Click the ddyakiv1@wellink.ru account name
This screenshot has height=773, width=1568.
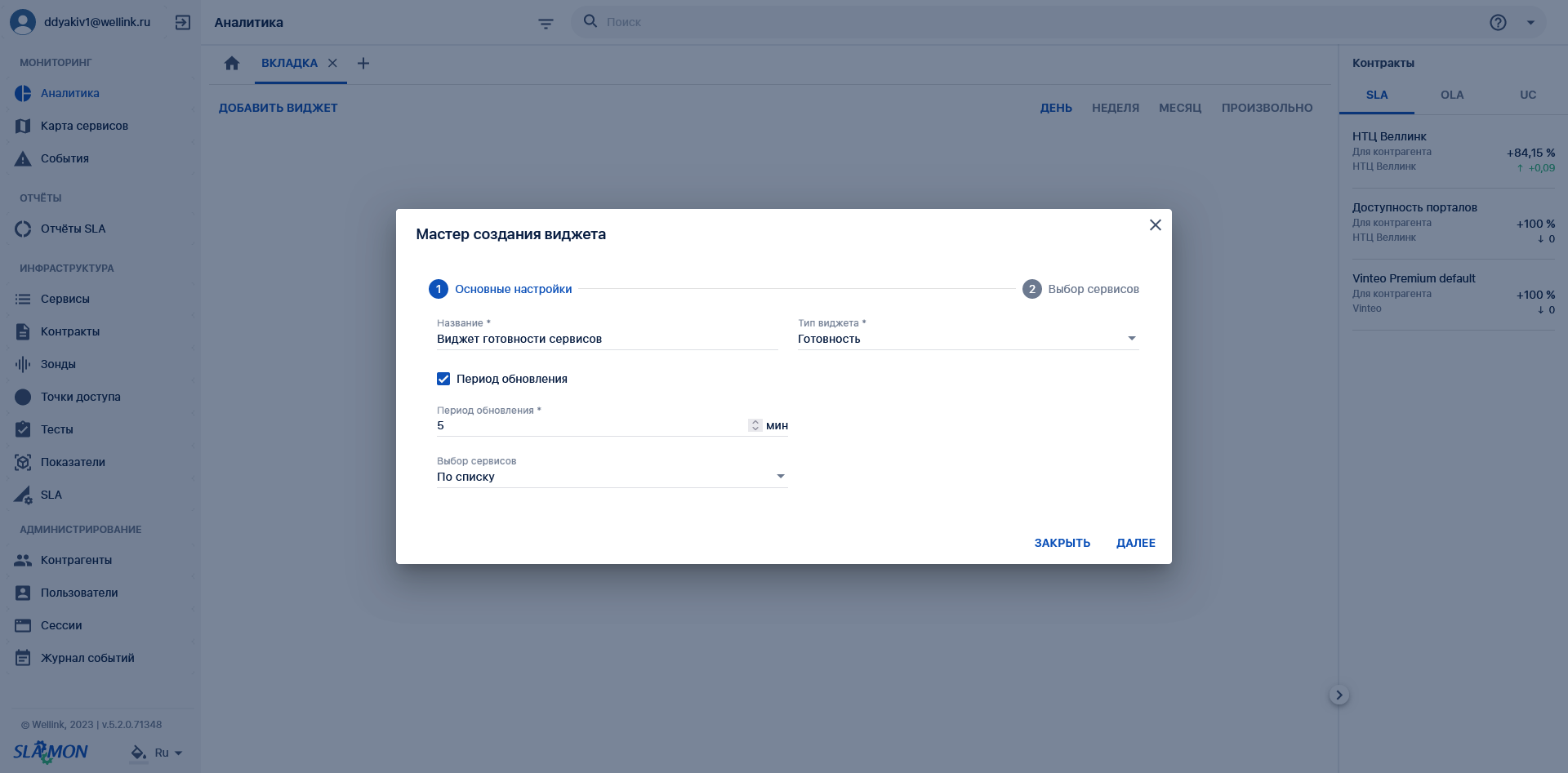[97, 22]
